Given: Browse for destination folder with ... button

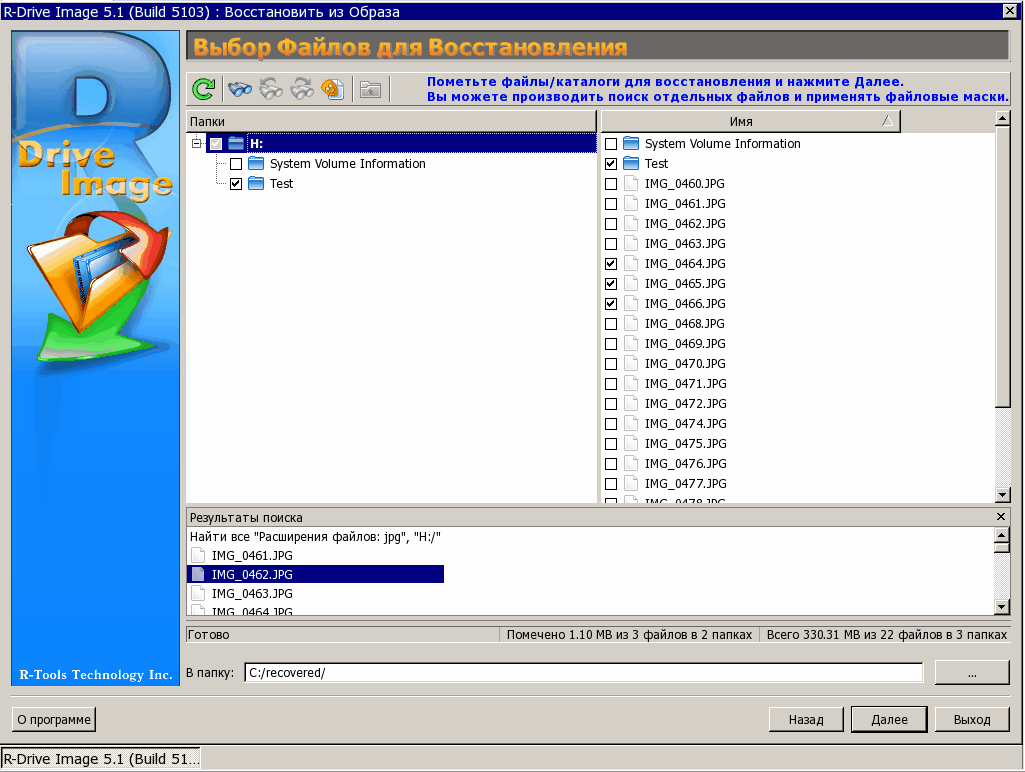Looking at the screenshot, I should [x=972, y=673].
